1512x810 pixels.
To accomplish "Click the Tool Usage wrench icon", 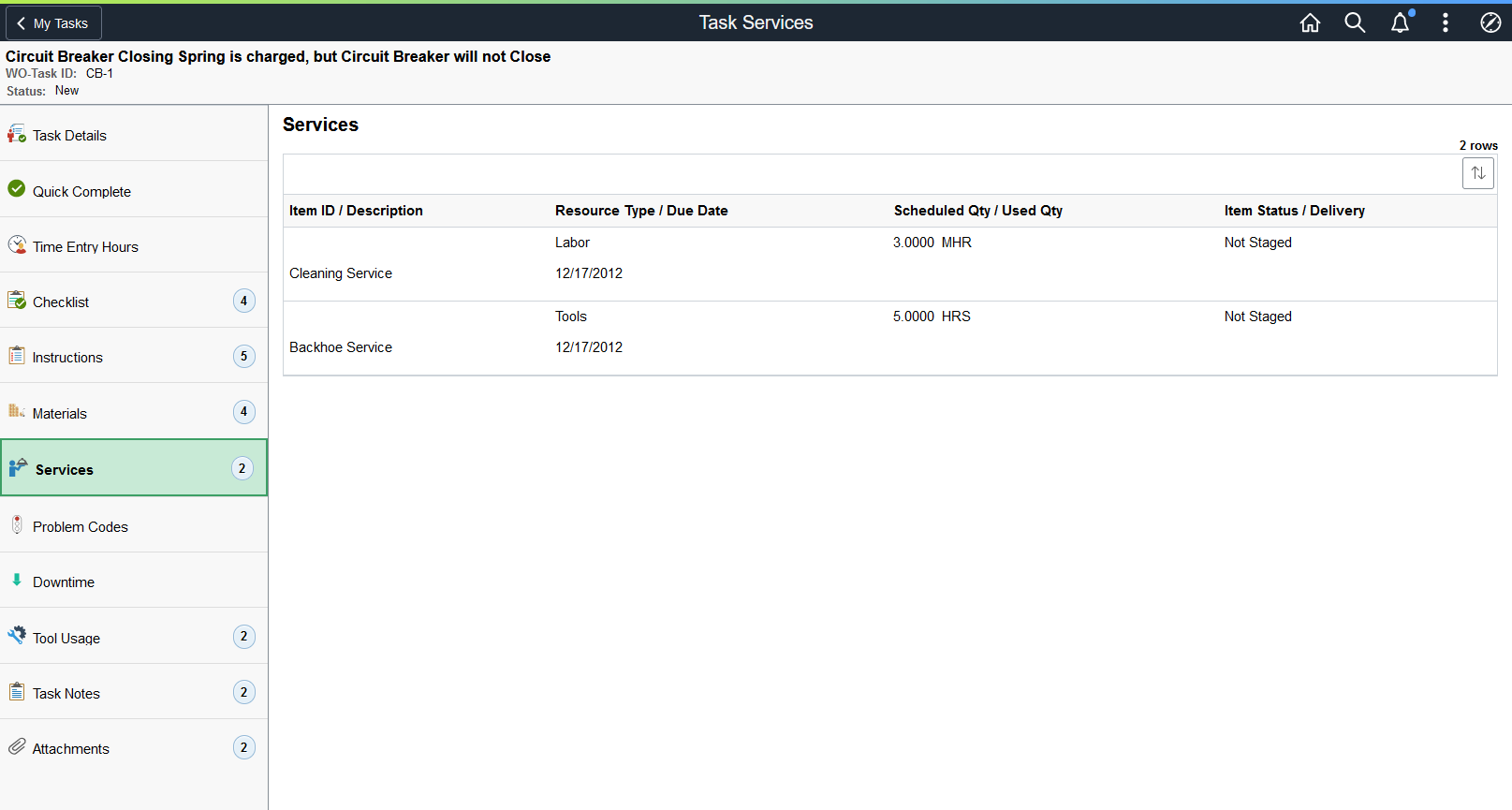I will [17, 636].
